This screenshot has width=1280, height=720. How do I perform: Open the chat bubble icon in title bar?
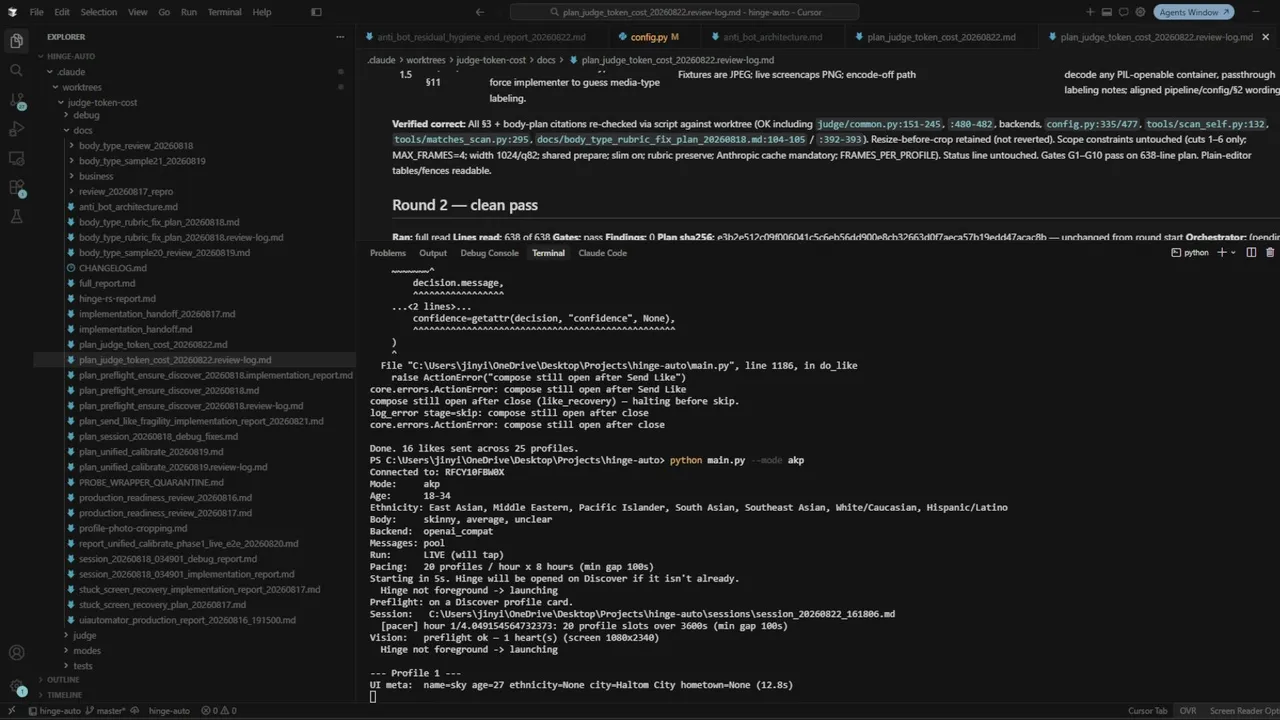pyautogui.click(x=1123, y=12)
